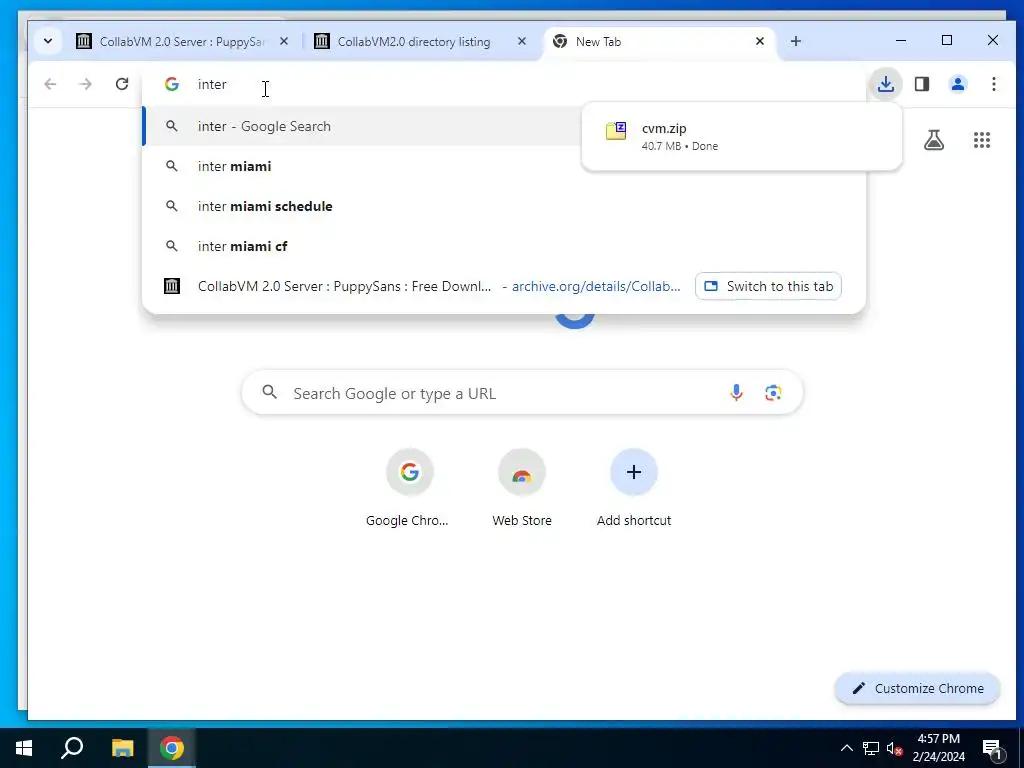
Task: Go forward to next page
Action: 86,84
